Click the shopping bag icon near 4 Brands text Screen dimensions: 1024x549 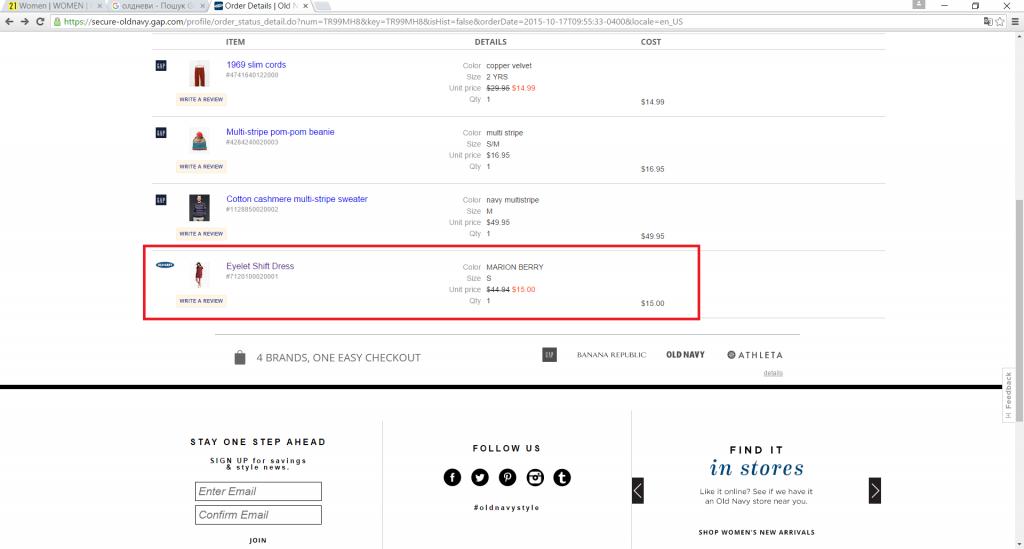pos(240,357)
